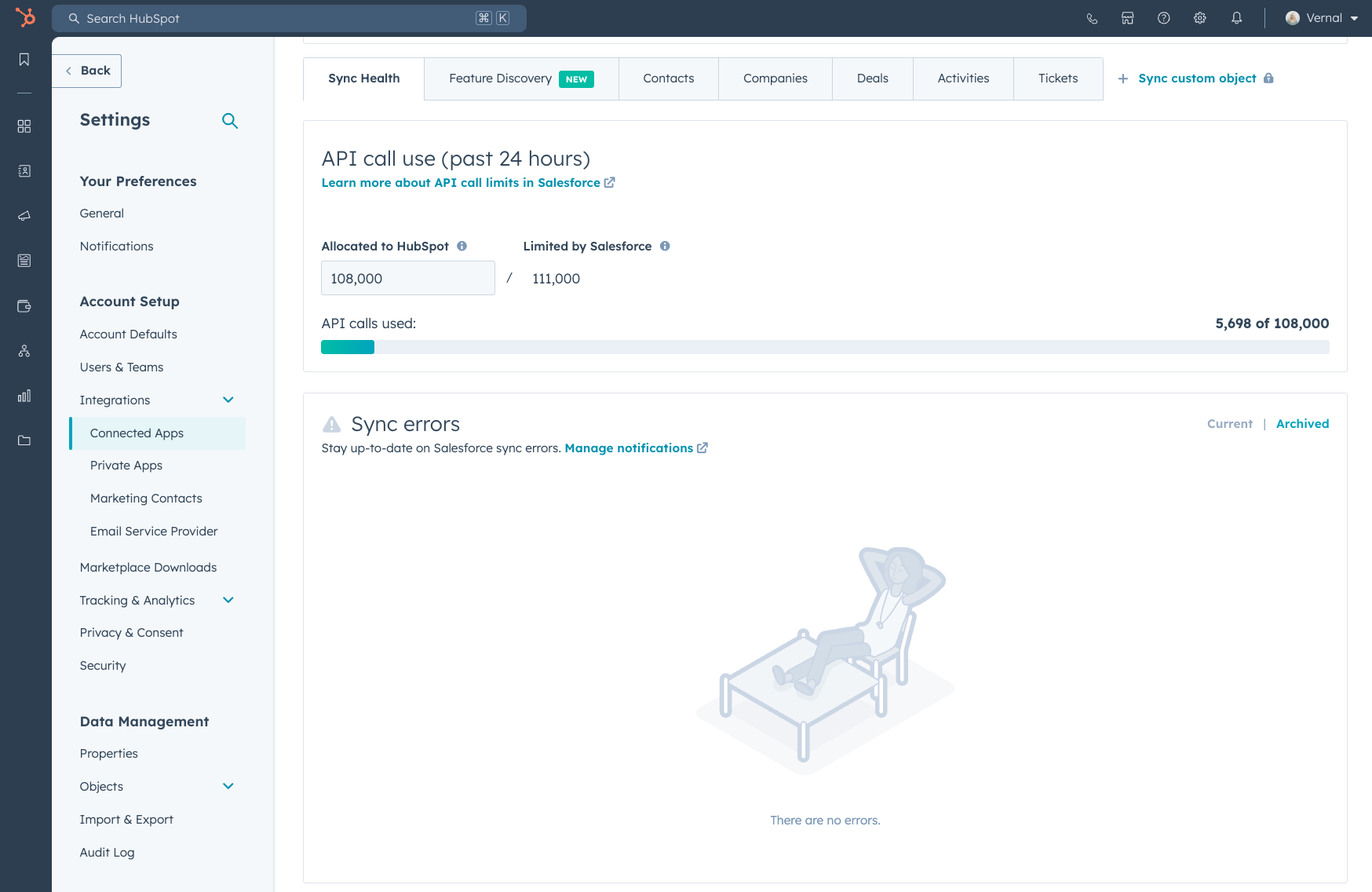Open Email Service Provider
This screenshot has height=892, width=1372.
coord(154,532)
